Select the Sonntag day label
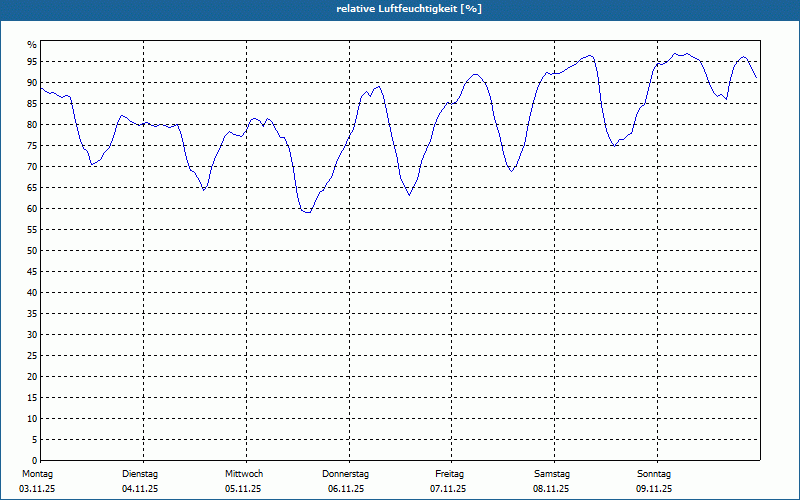This screenshot has width=800, height=500. point(654,474)
